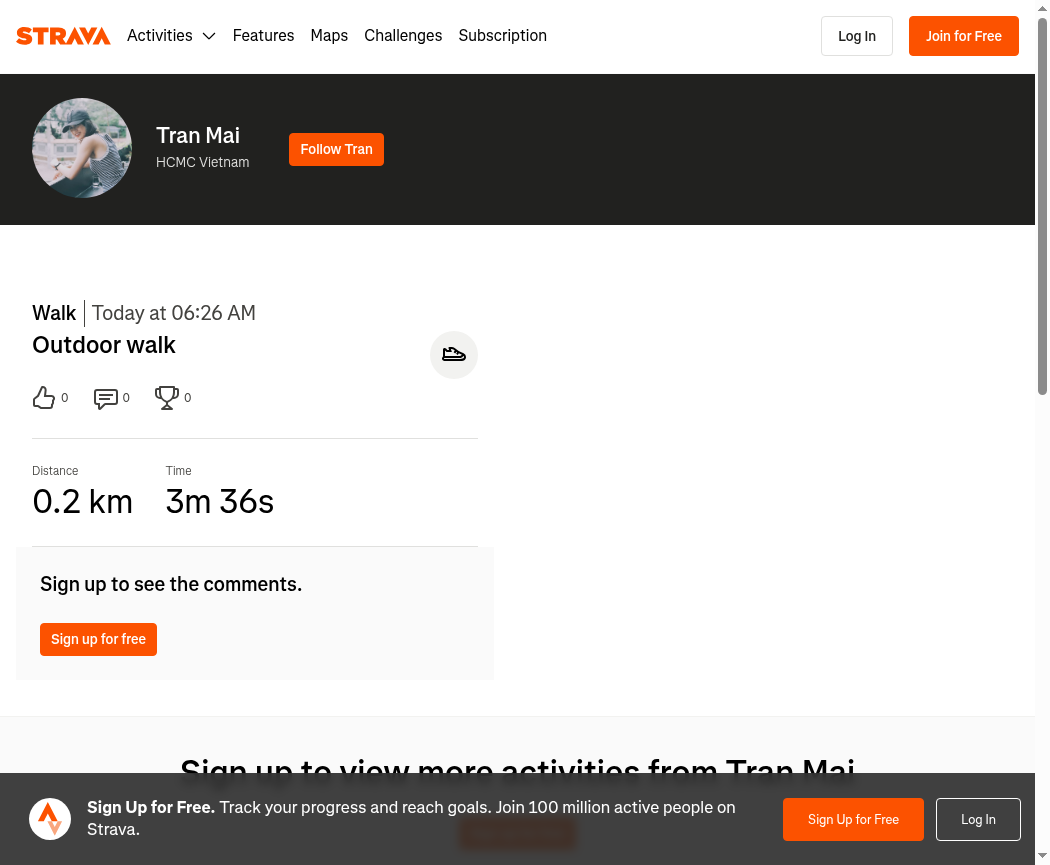Click the trophy achievements icon

coord(167,398)
